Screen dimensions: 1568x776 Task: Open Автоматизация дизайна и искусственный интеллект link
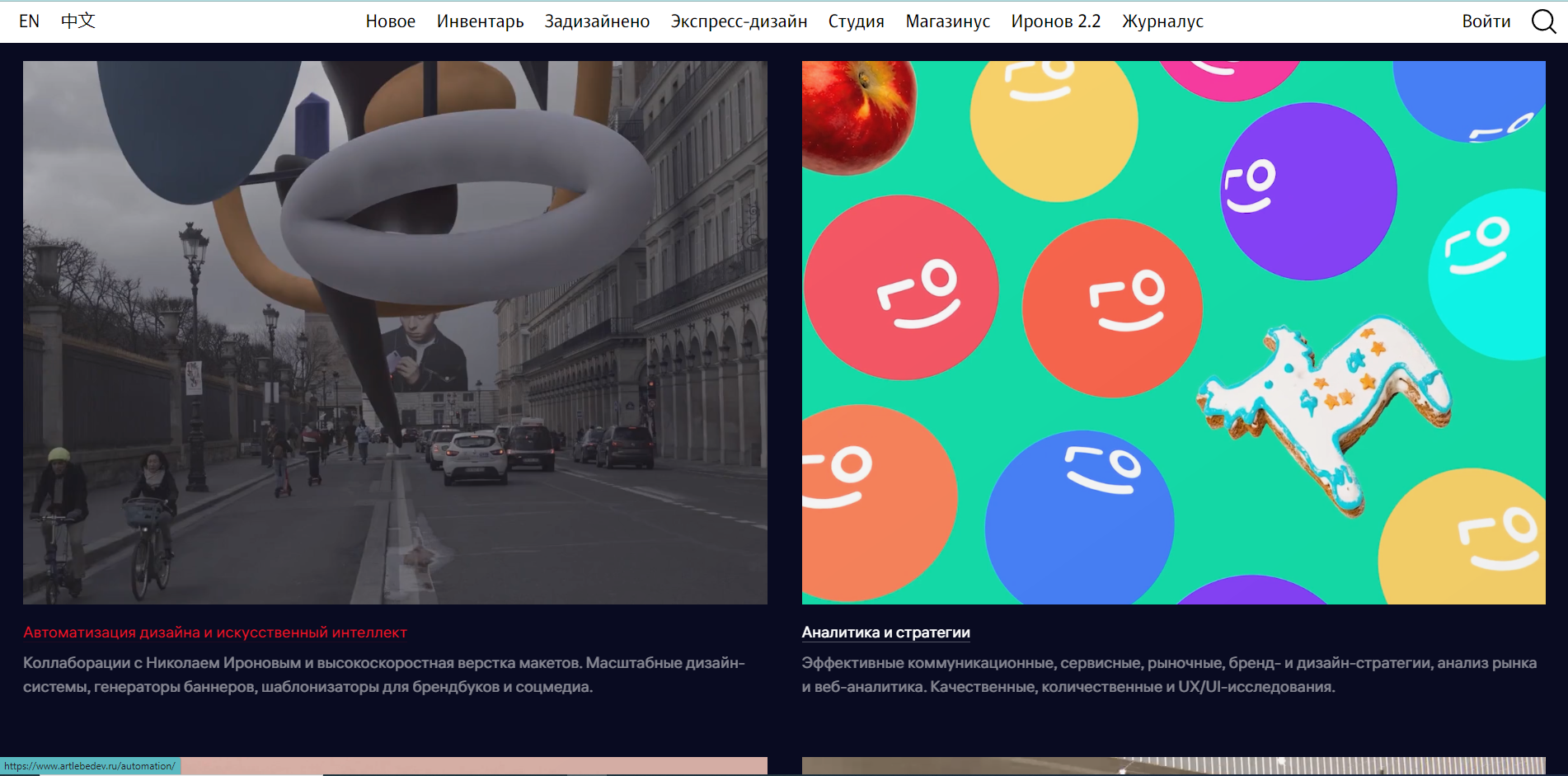pos(215,633)
